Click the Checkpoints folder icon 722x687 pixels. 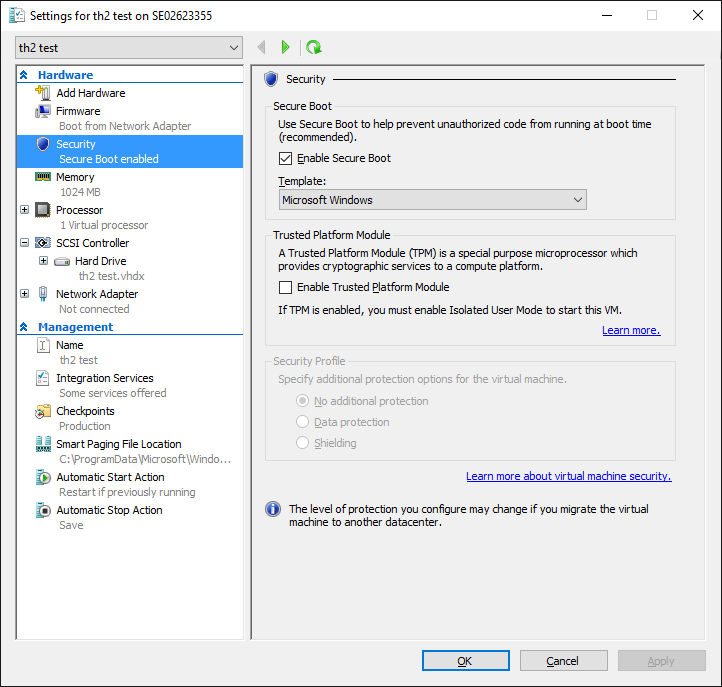(x=43, y=411)
